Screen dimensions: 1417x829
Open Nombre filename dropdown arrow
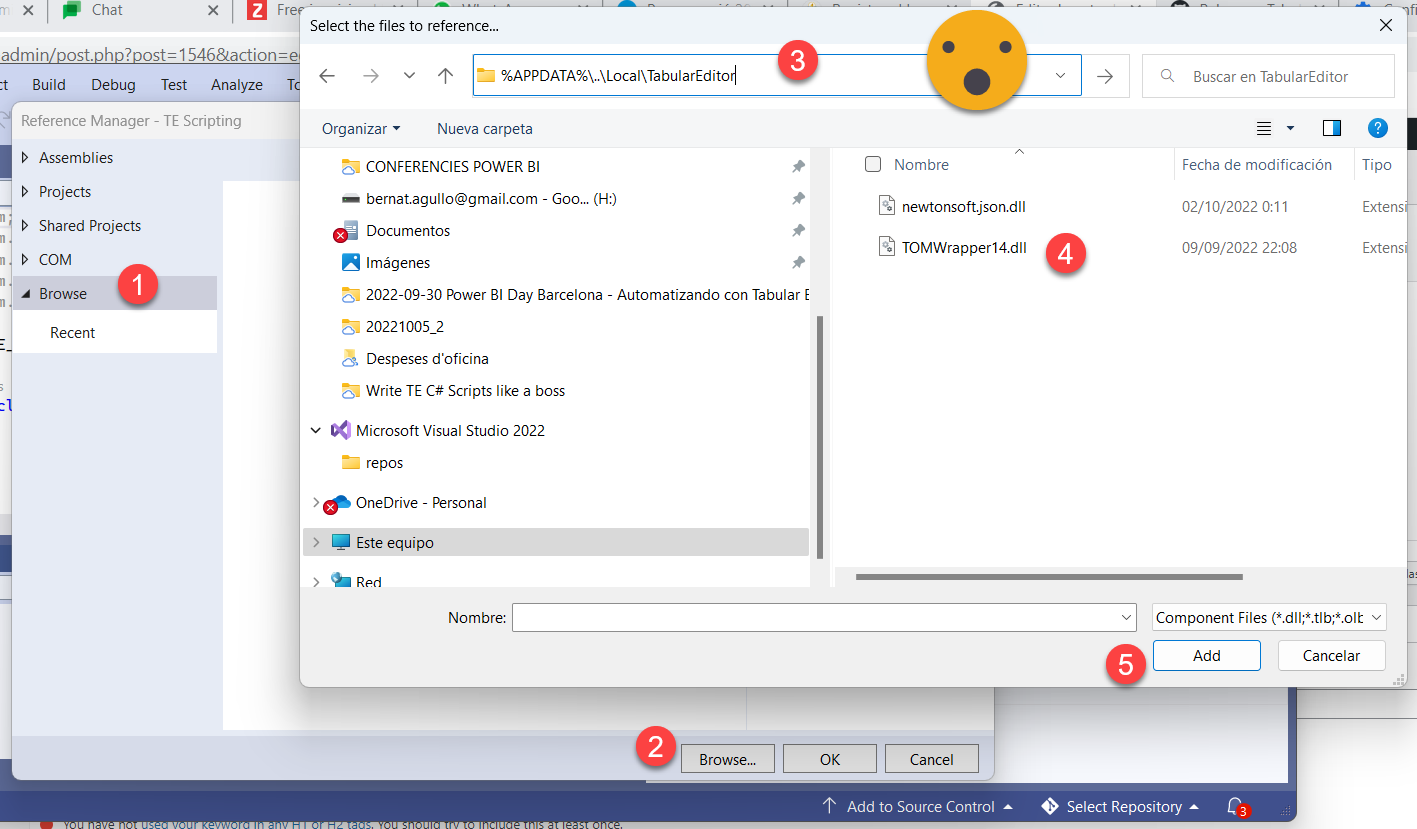1127,618
